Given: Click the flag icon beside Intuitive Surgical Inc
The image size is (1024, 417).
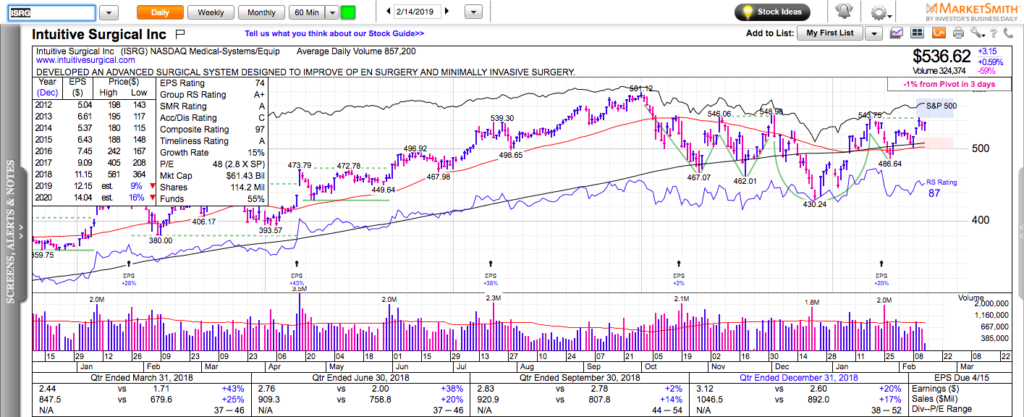Looking at the screenshot, I should [181, 33].
